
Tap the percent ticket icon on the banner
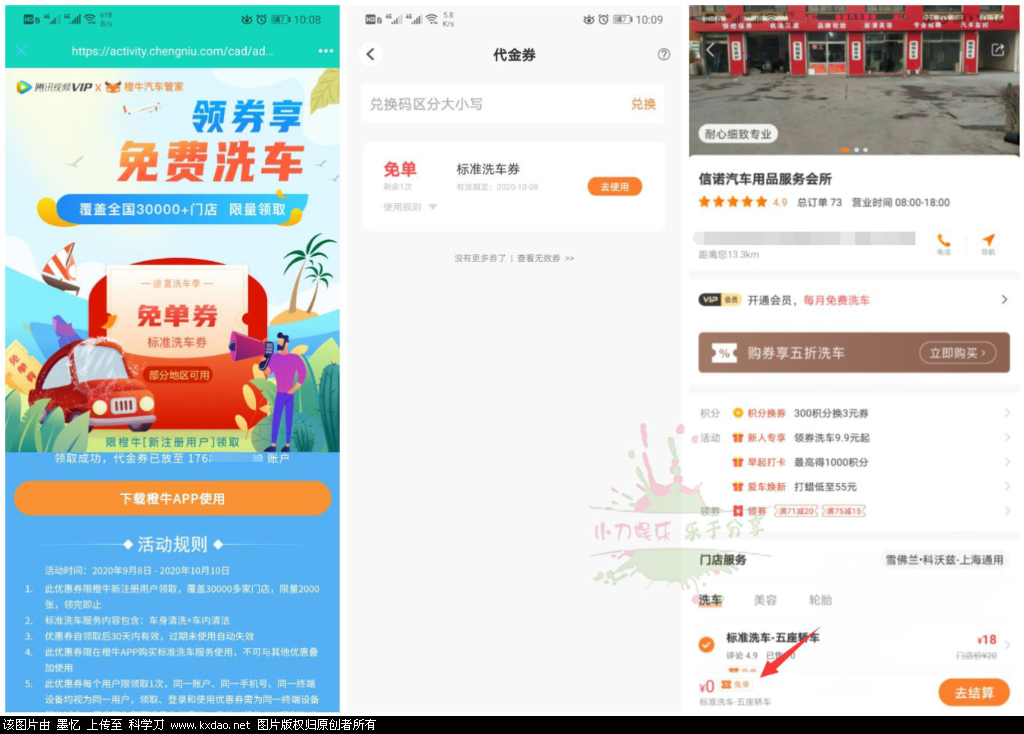click(724, 353)
